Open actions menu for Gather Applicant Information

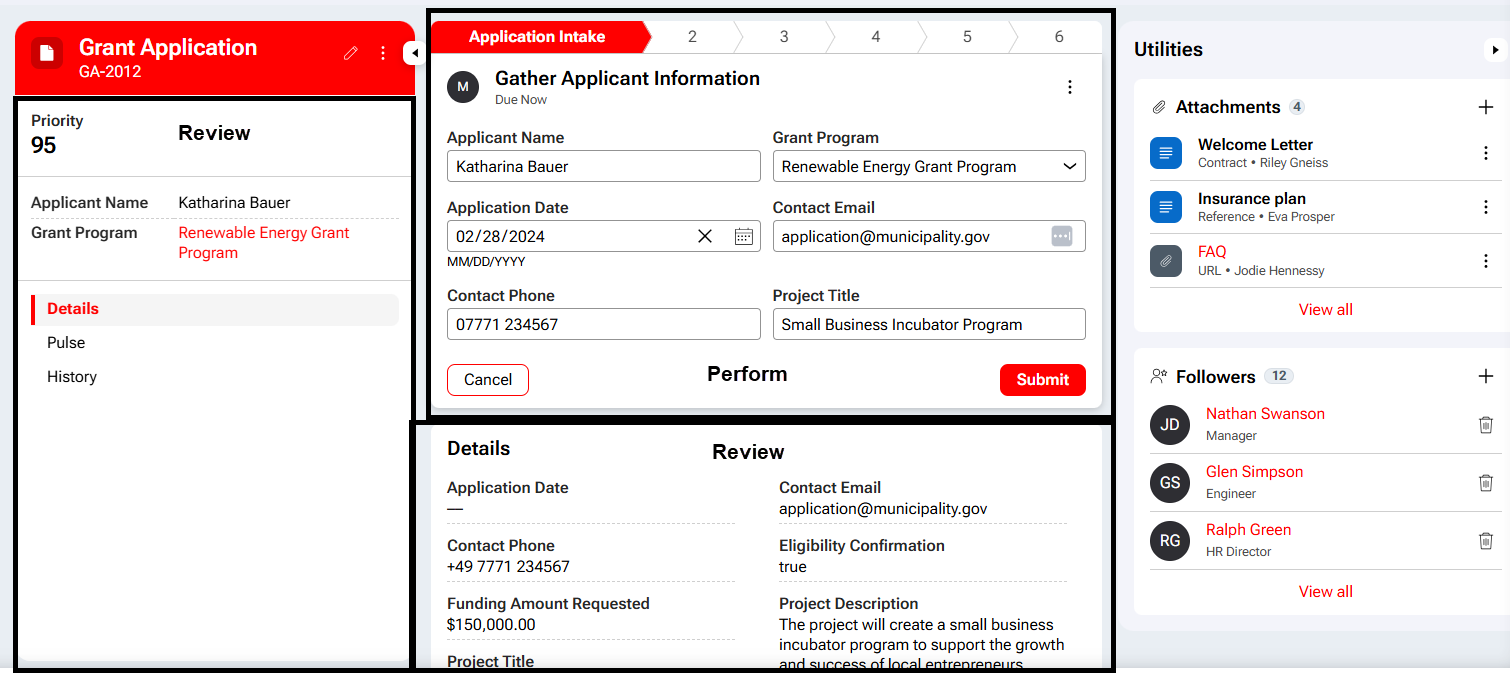click(1070, 87)
